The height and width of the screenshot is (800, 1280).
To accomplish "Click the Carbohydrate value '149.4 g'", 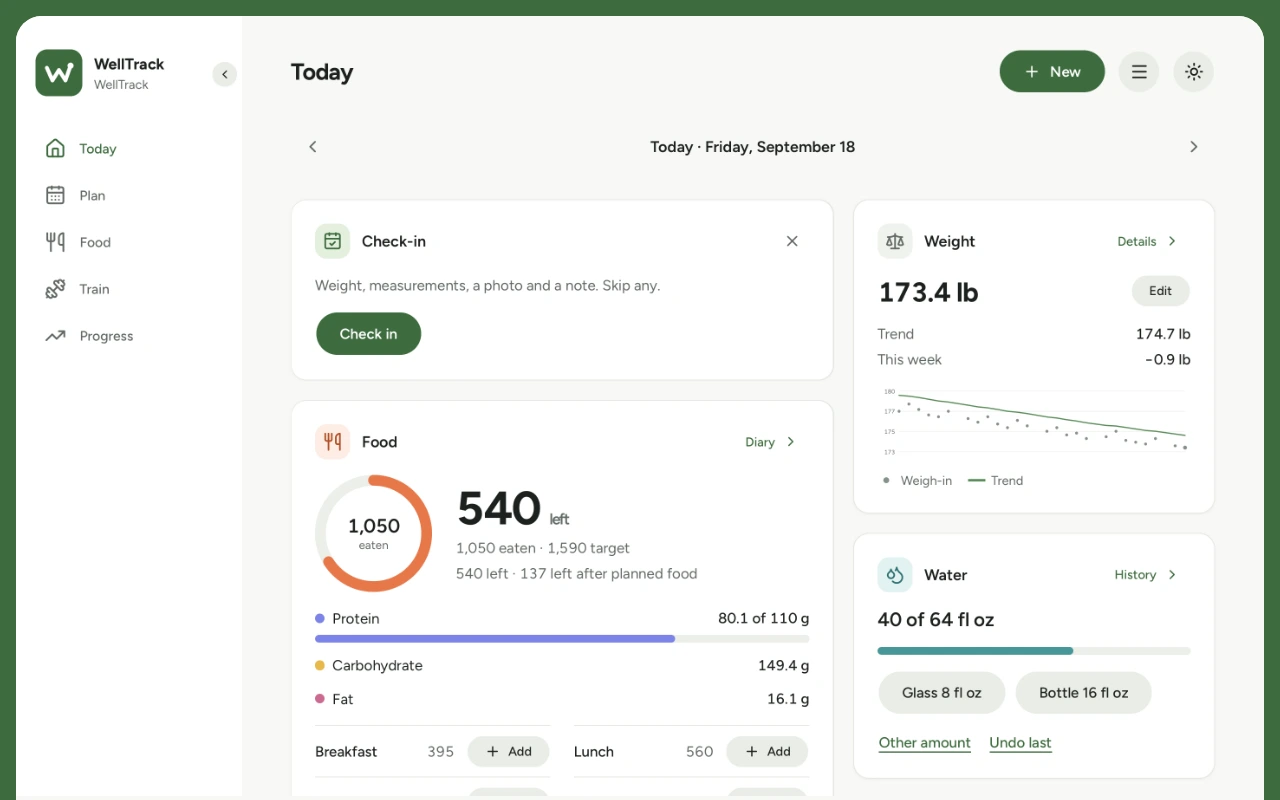I will [783, 666].
